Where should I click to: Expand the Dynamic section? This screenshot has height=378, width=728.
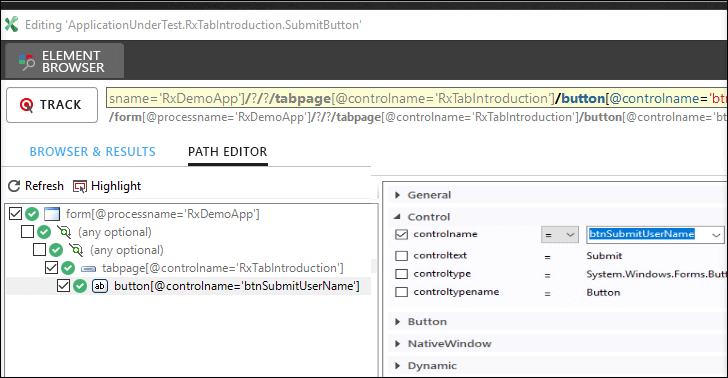[398, 366]
